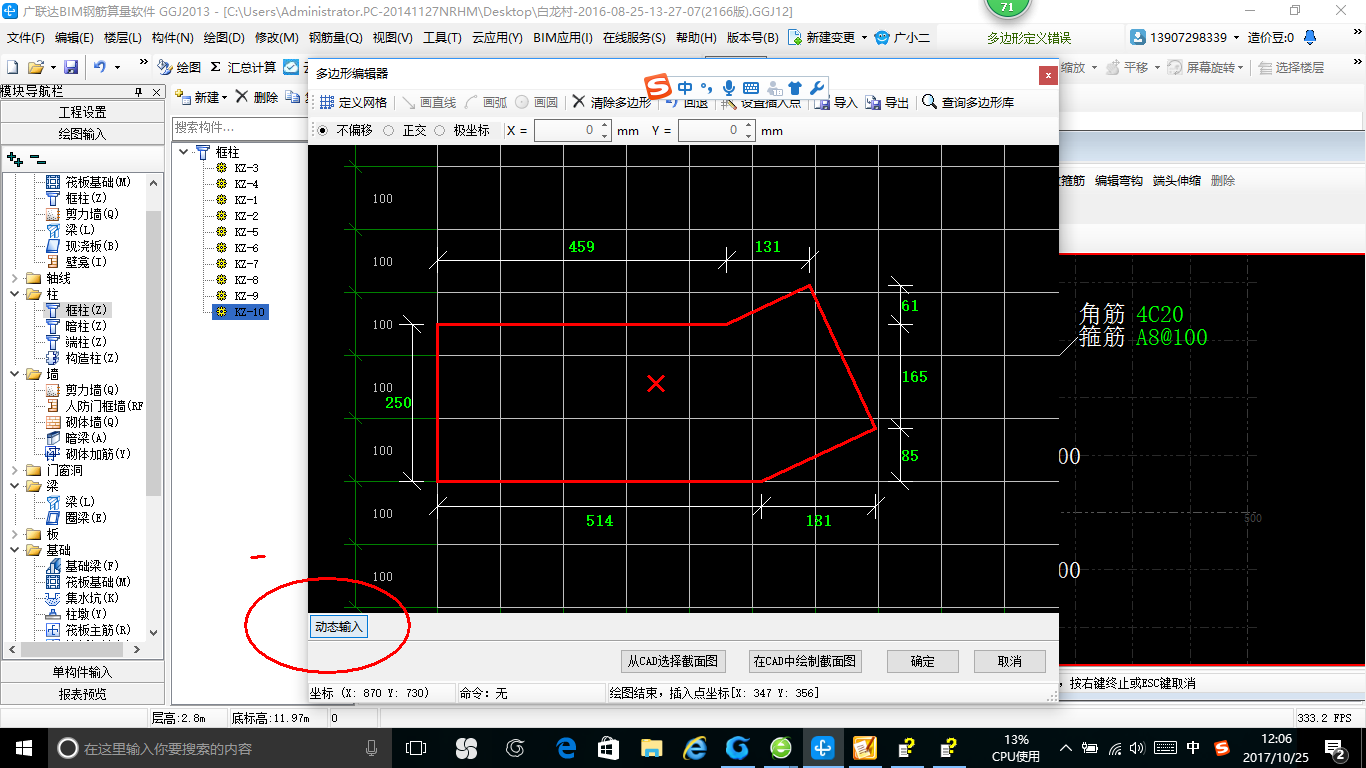Viewport: 1366px width, 768px height.
Task: Select the 极坐标 (polar) radio button
Action: pyautogui.click(x=440, y=130)
